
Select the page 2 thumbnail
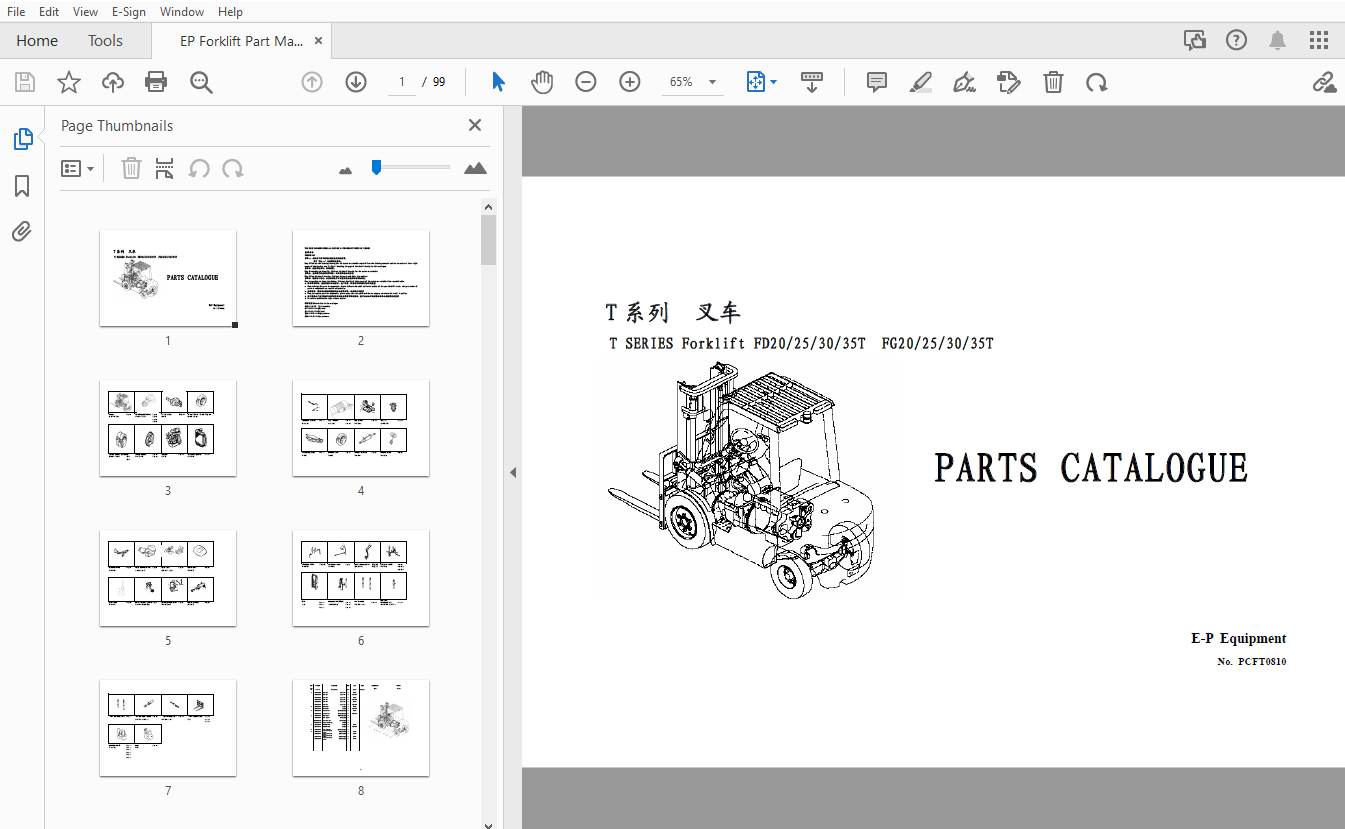(361, 278)
